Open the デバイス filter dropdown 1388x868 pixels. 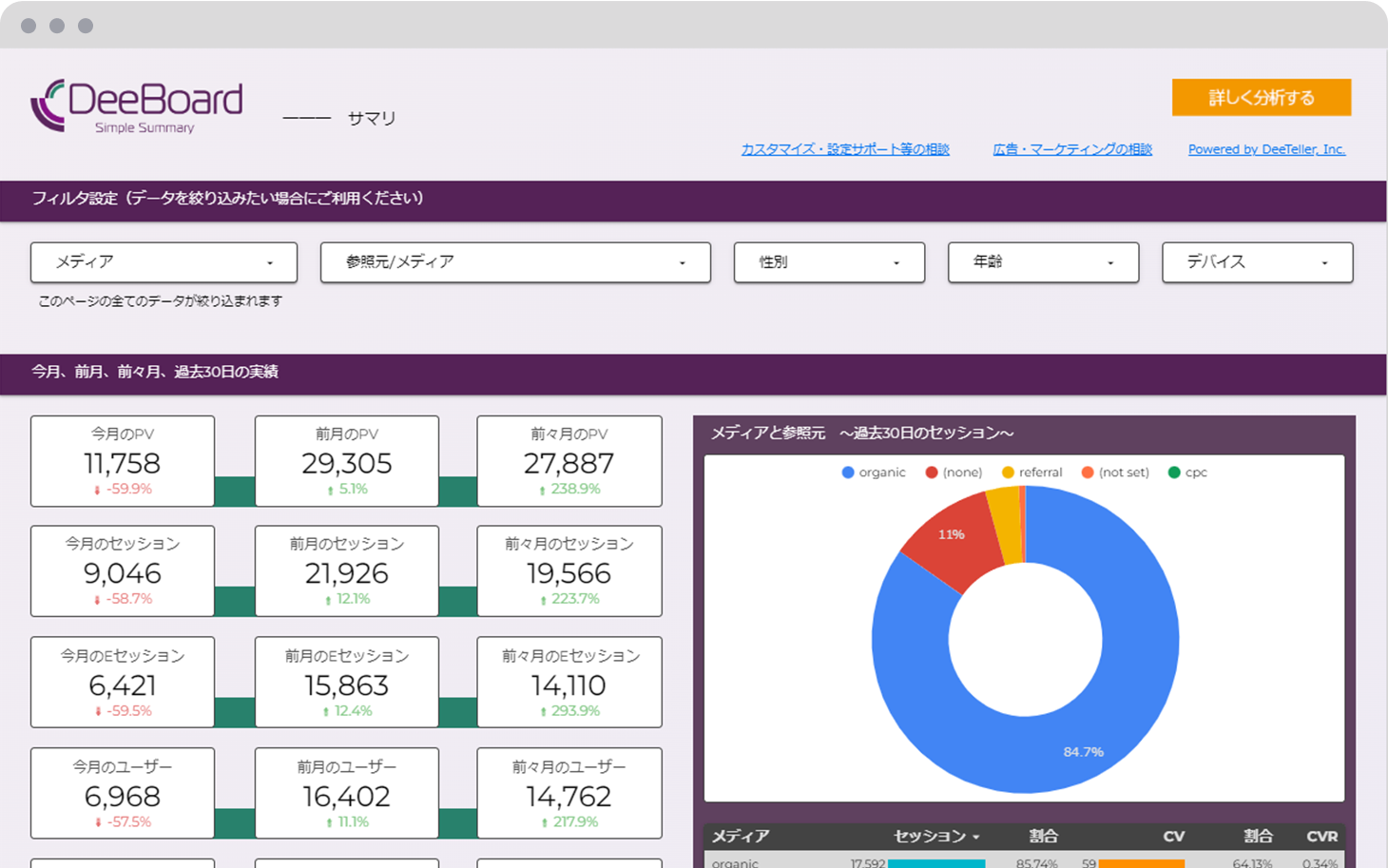[1257, 262]
